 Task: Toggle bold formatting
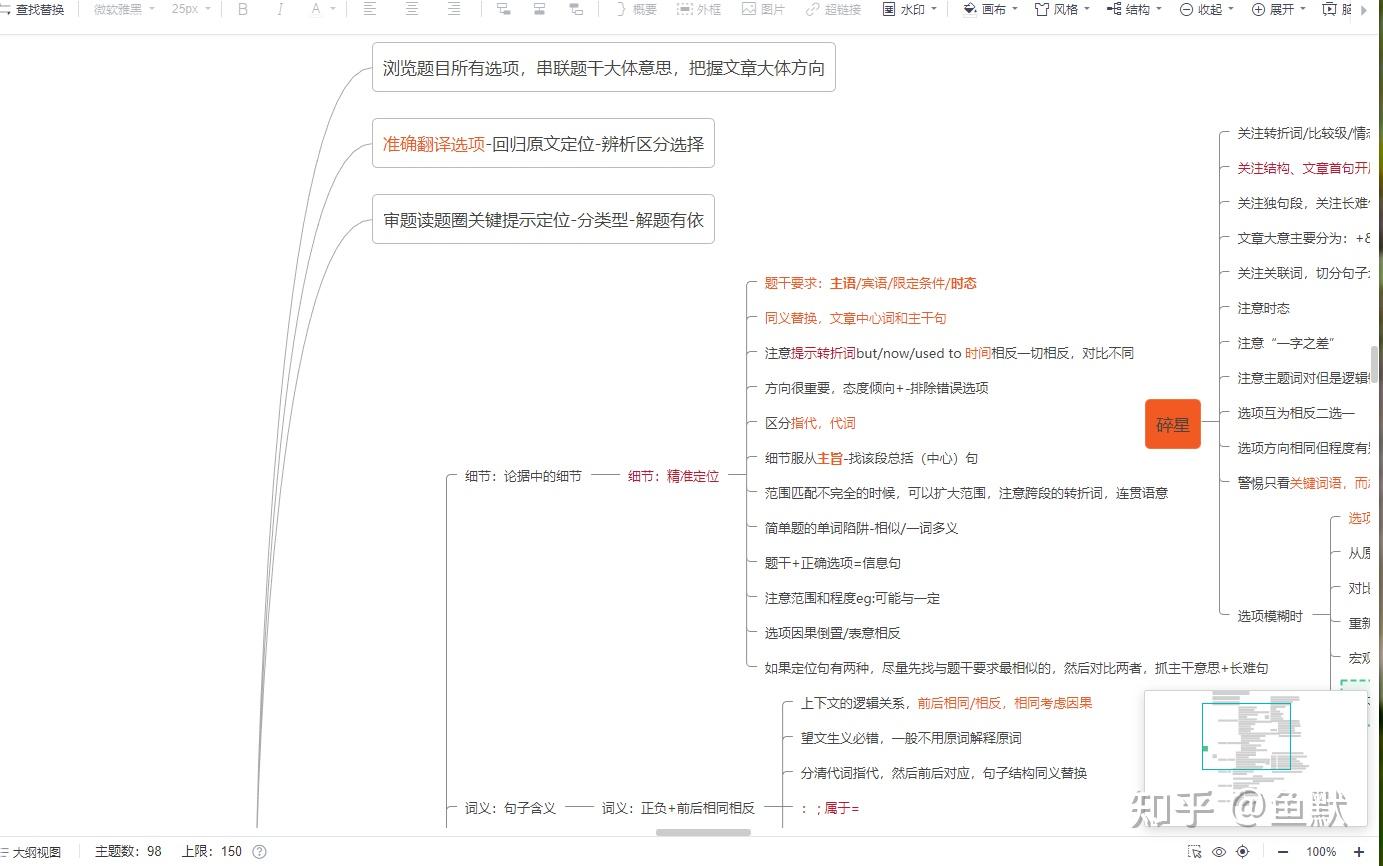pyautogui.click(x=242, y=9)
